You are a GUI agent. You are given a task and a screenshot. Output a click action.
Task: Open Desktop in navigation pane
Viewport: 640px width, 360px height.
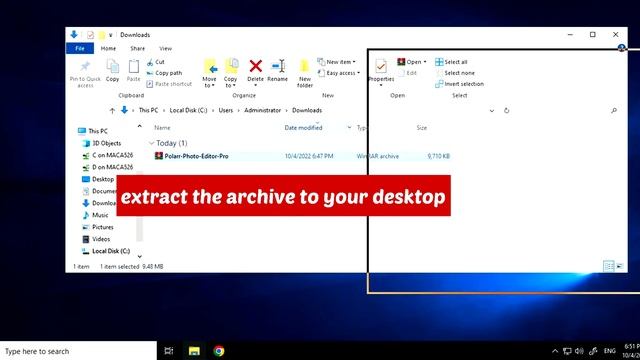point(98,179)
